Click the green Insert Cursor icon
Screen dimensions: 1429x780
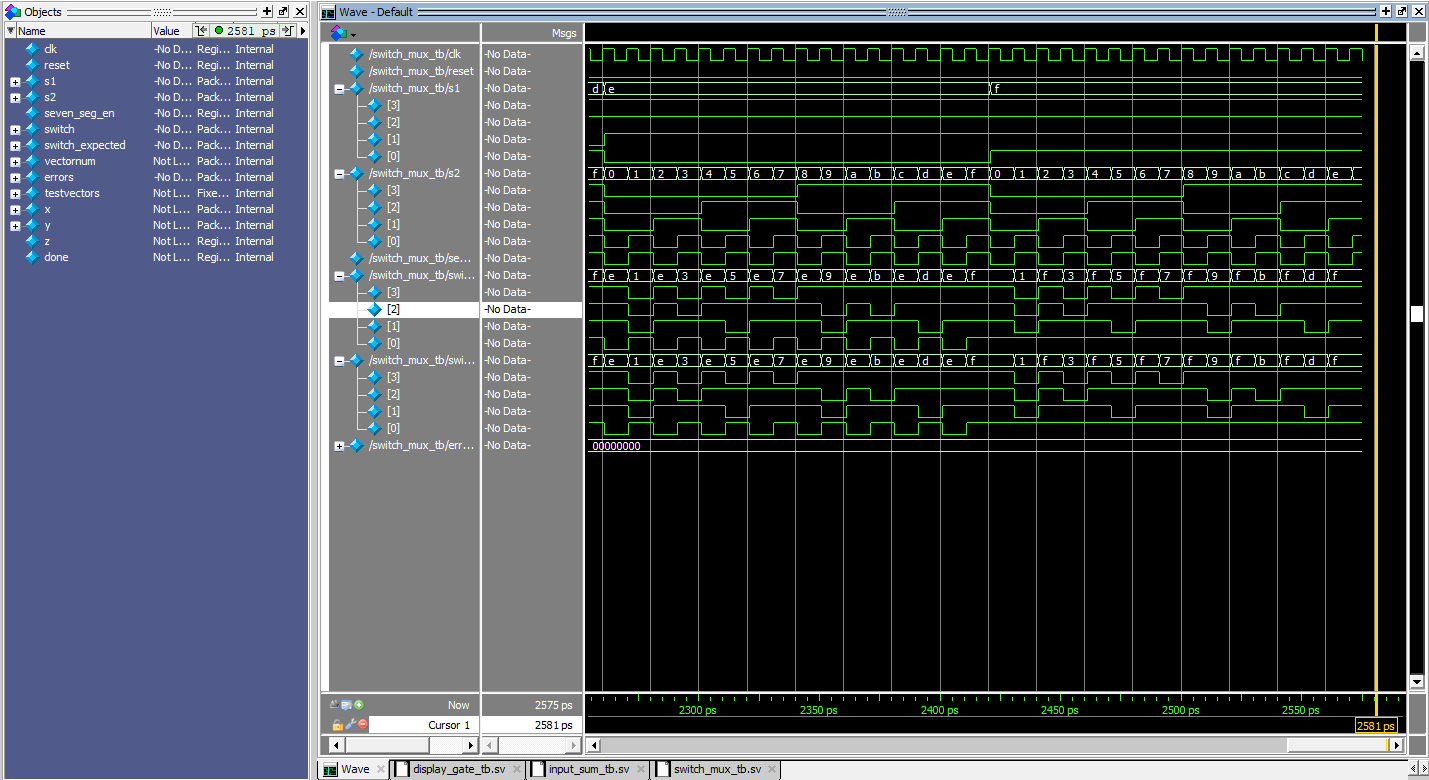(x=359, y=705)
